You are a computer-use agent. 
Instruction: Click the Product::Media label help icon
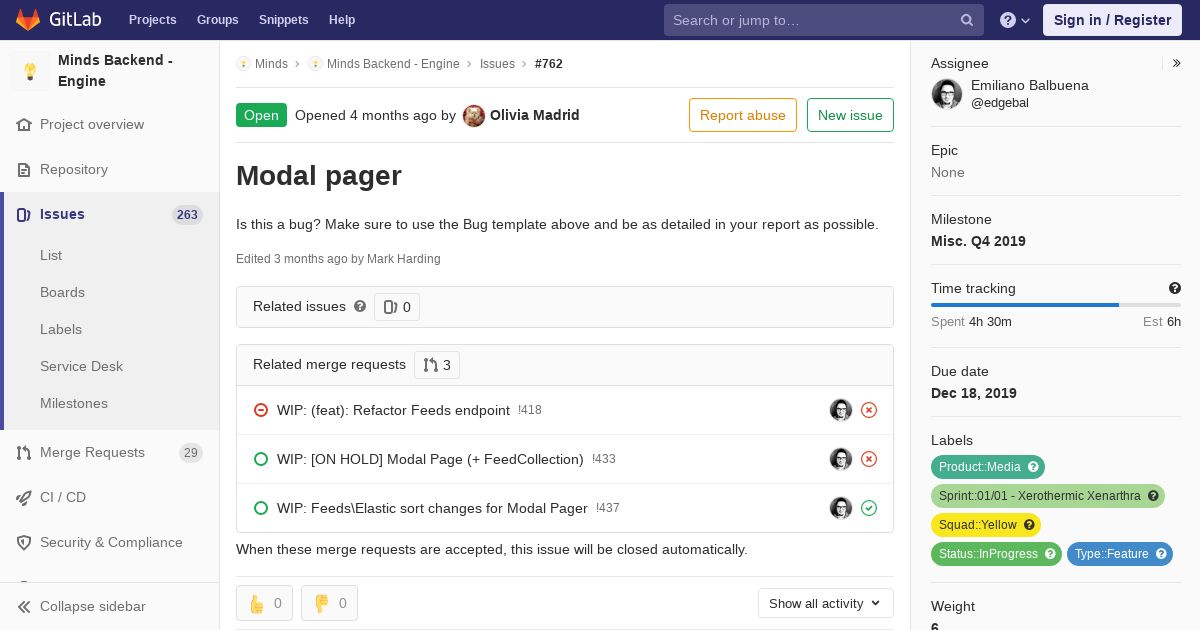coord(1034,467)
